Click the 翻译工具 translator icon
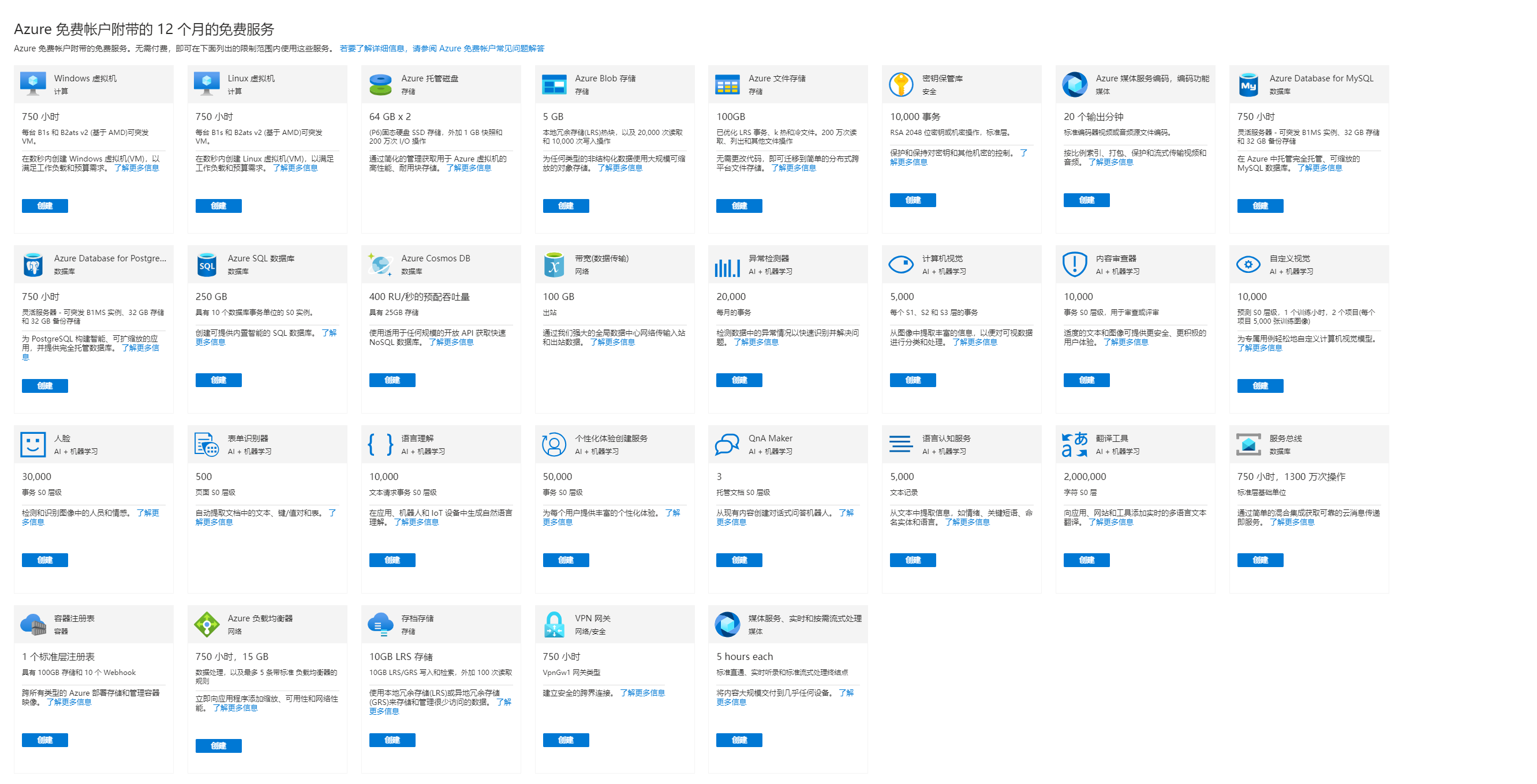The height and width of the screenshot is (784, 1537). (x=1075, y=444)
